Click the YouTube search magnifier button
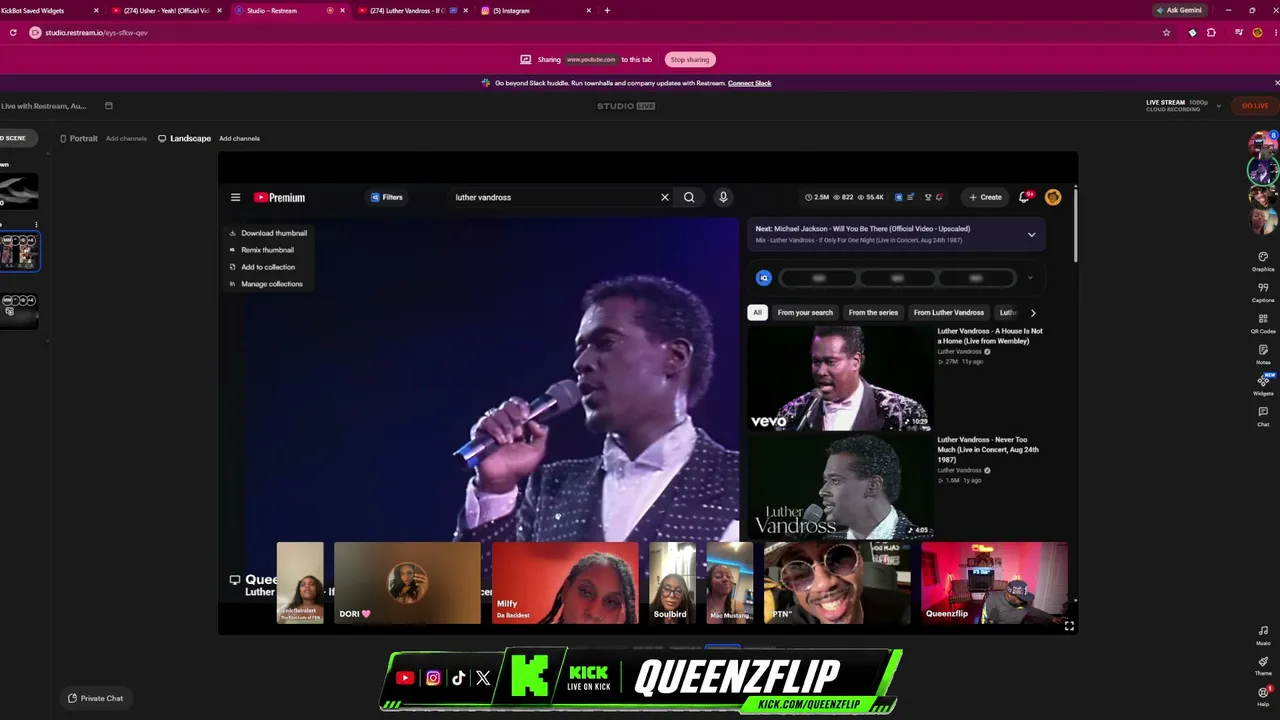The width and height of the screenshot is (1280, 720). pyautogui.click(x=689, y=197)
